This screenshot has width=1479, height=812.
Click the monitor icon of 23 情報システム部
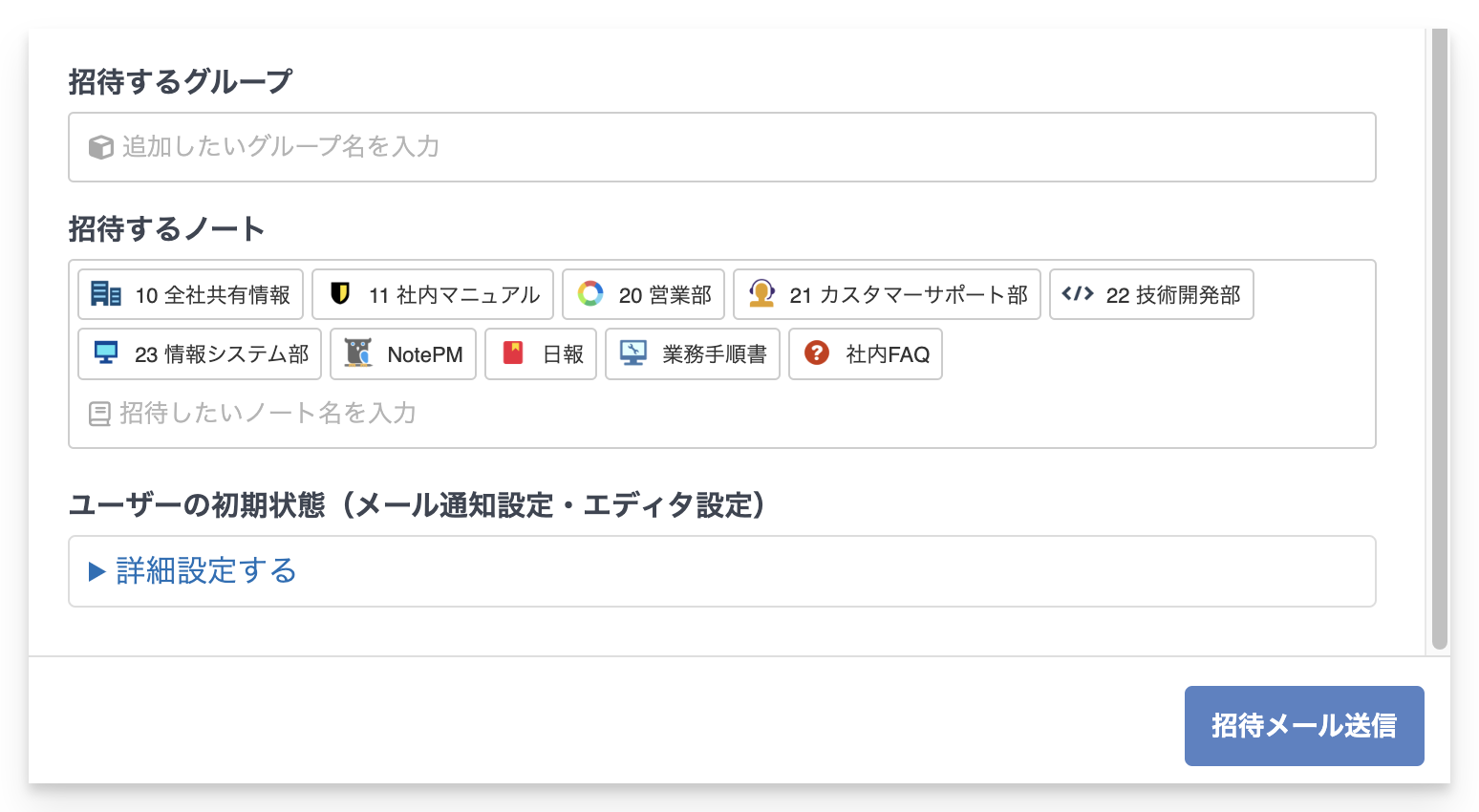(106, 353)
